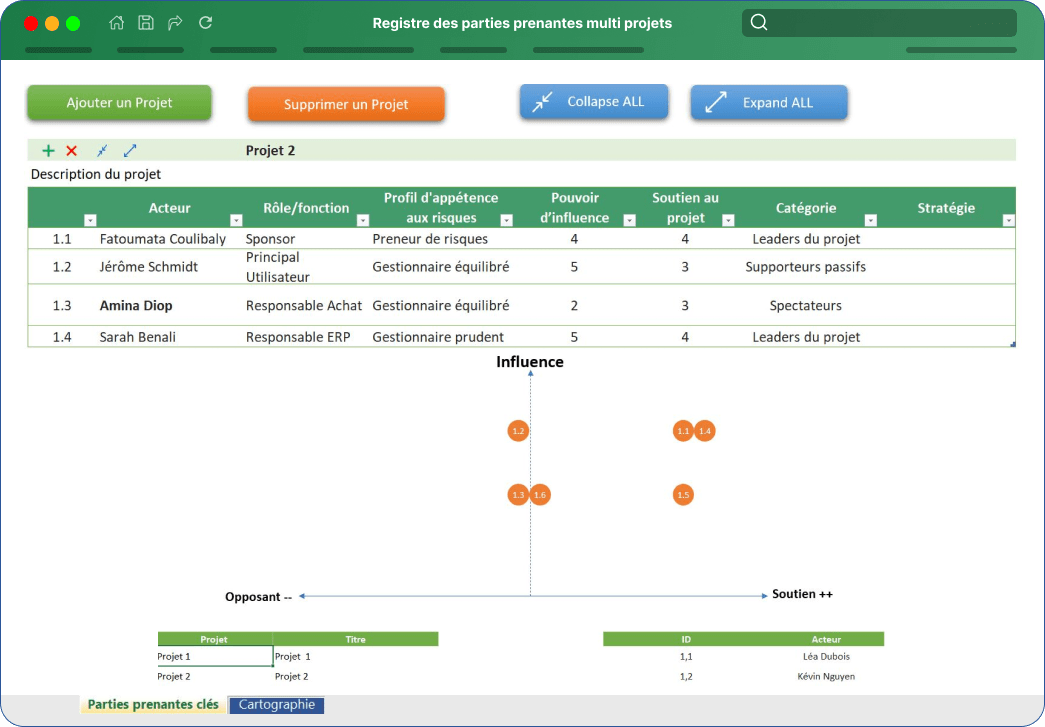This screenshot has width=1045, height=727.
Task: Click the home icon in the title bar
Action: point(117,23)
